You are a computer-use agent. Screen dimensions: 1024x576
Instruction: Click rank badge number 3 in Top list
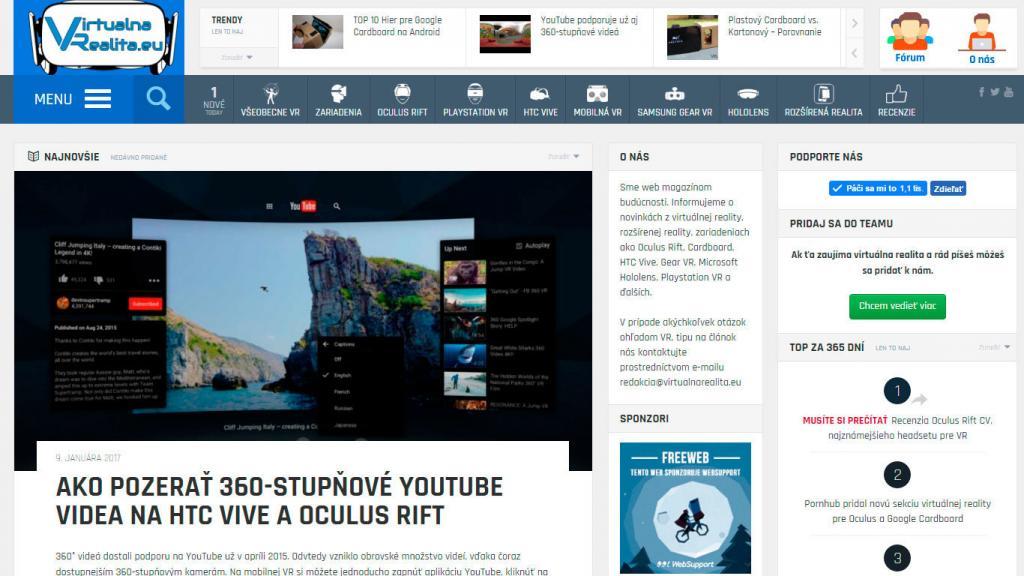(897, 558)
